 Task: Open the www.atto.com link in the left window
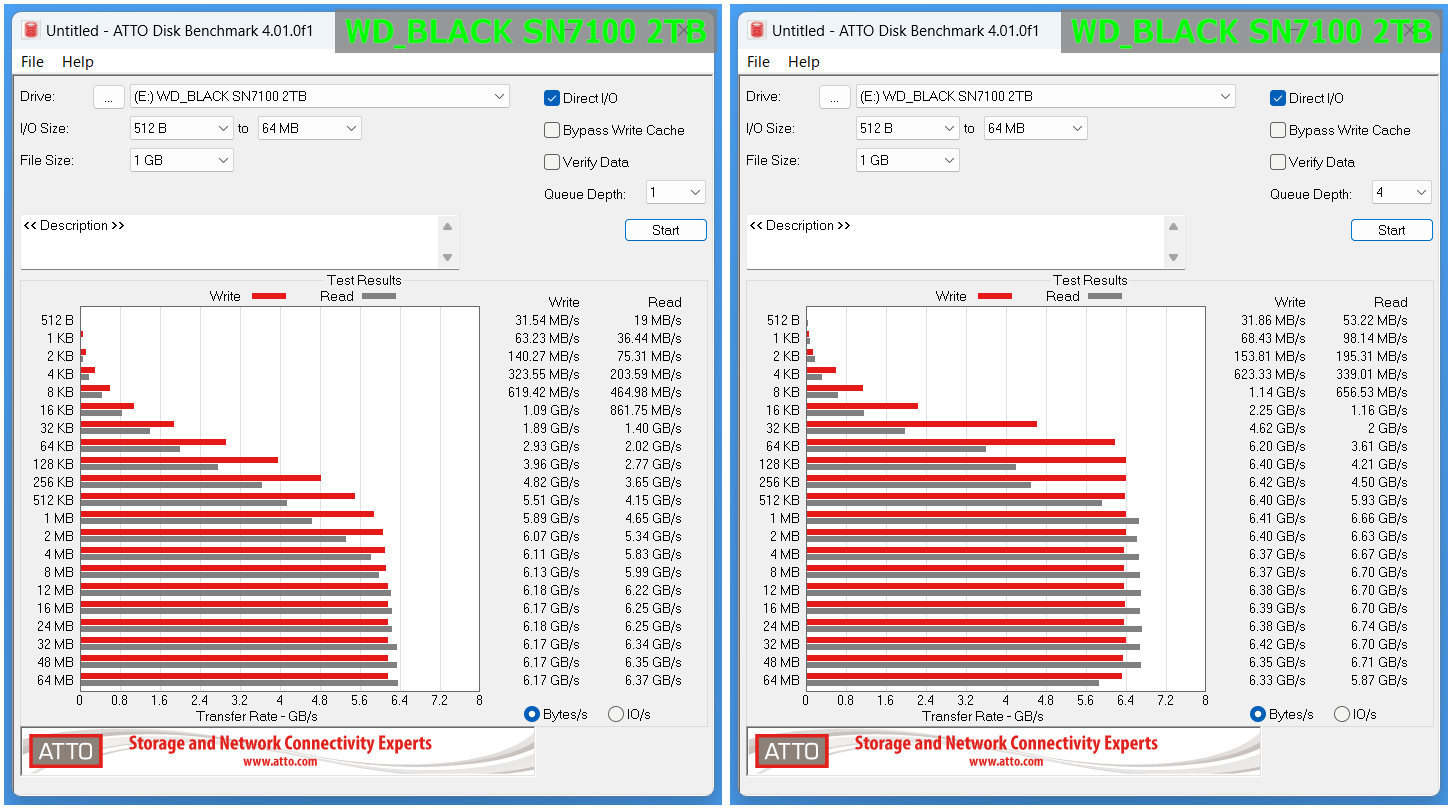pyautogui.click(x=280, y=762)
